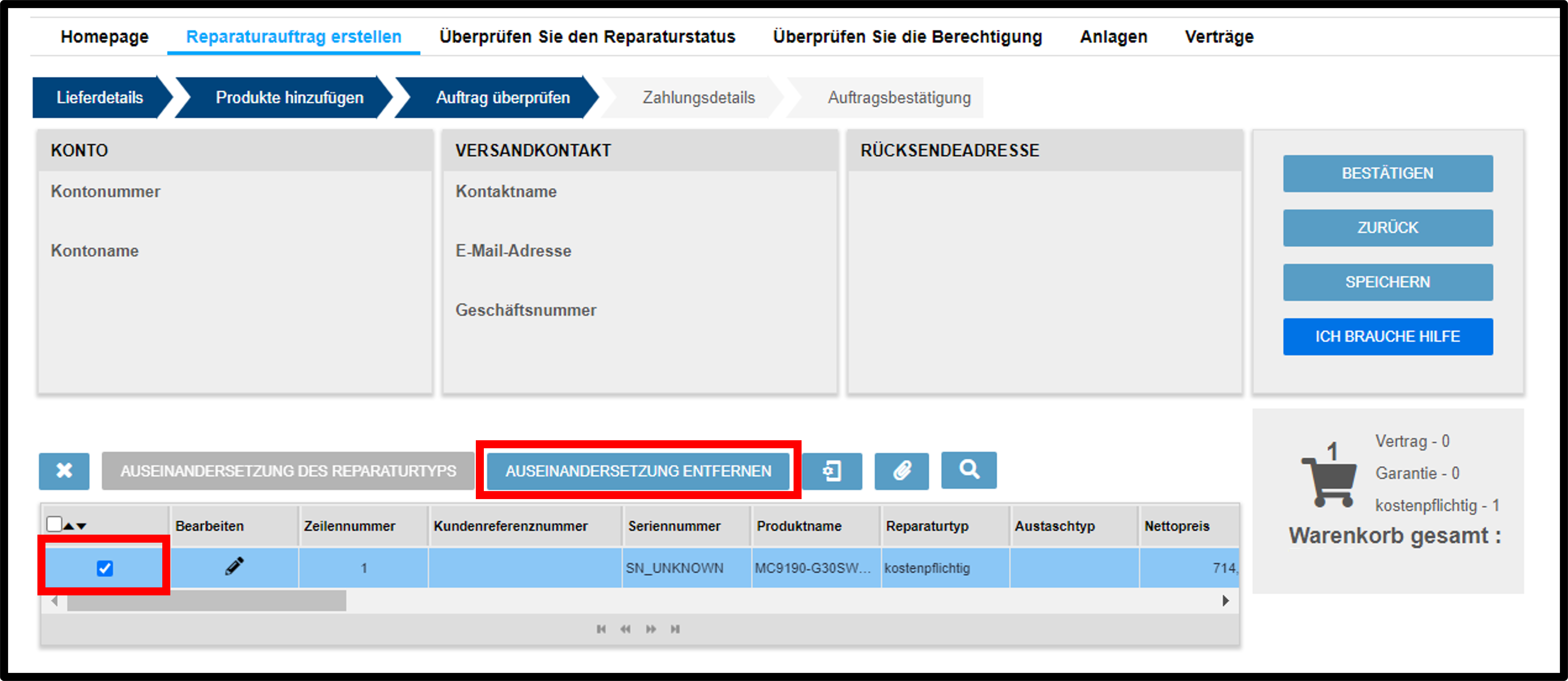1568x681 pixels.
Task: Click the SN_UNKNOWN serial number cell
Action: click(x=687, y=568)
